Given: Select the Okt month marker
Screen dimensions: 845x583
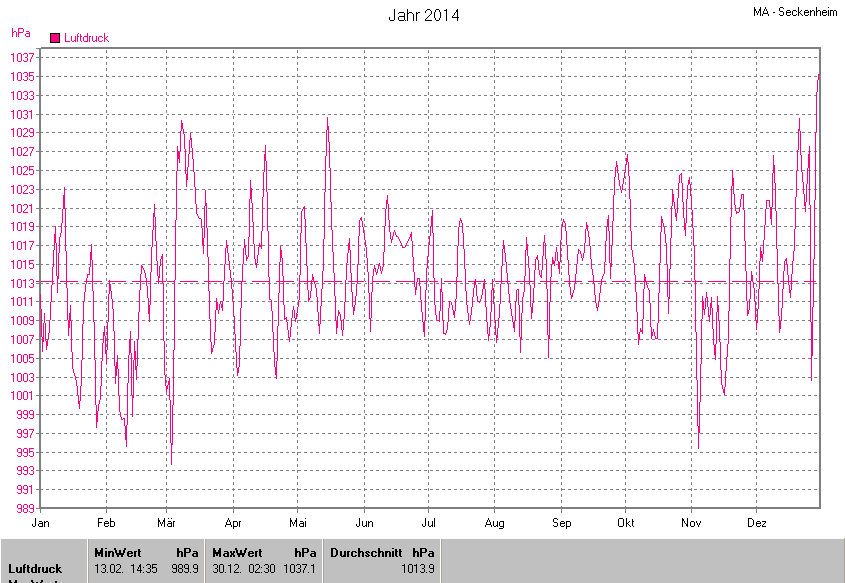Looking at the screenshot, I should 626,523.
